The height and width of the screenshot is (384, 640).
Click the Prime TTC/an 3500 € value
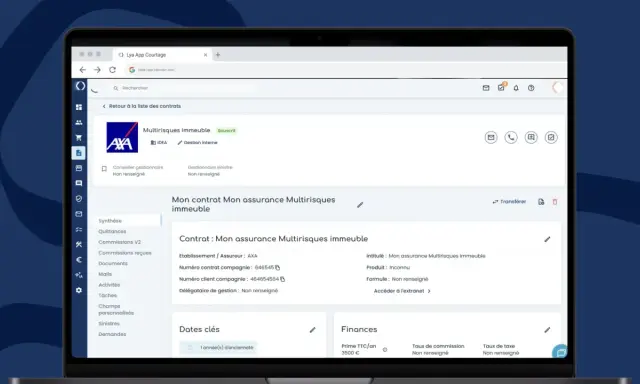[350, 353]
